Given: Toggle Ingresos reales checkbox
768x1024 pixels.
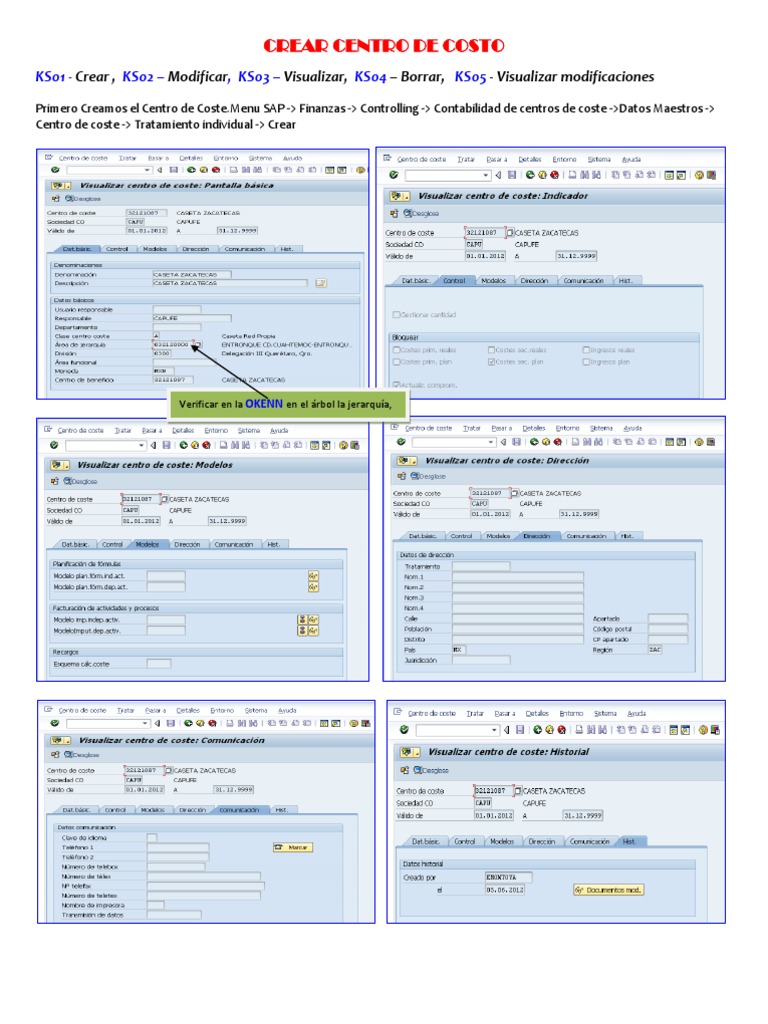Looking at the screenshot, I should click(586, 350).
